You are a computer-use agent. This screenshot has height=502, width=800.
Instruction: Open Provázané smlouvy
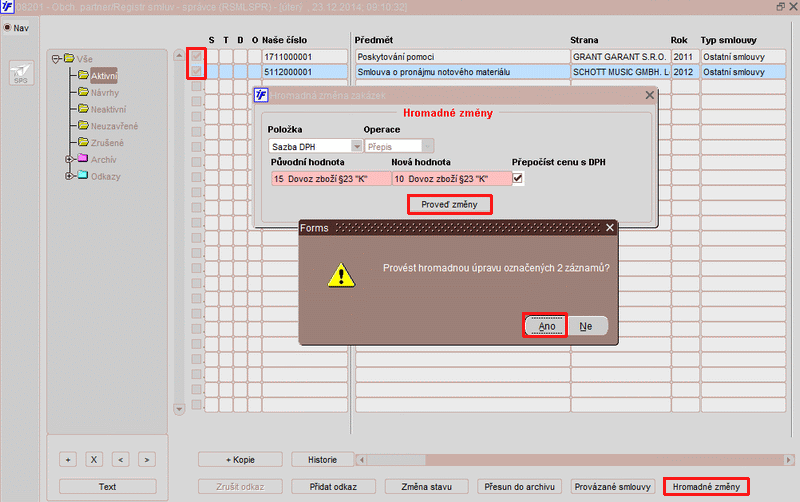613,487
